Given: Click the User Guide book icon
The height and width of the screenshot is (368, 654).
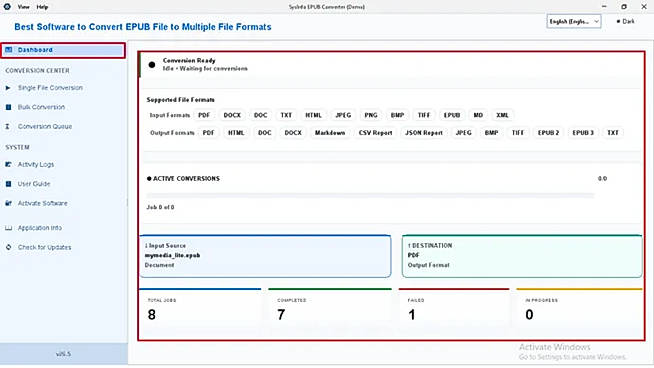Looking at the screenshot, I should click(x=8, y=184).
